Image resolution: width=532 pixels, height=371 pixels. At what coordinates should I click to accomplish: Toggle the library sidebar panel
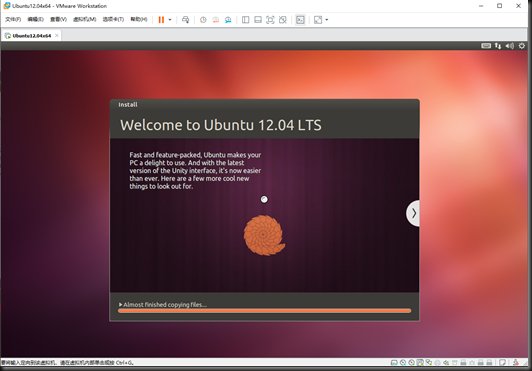tap(245, 20)
